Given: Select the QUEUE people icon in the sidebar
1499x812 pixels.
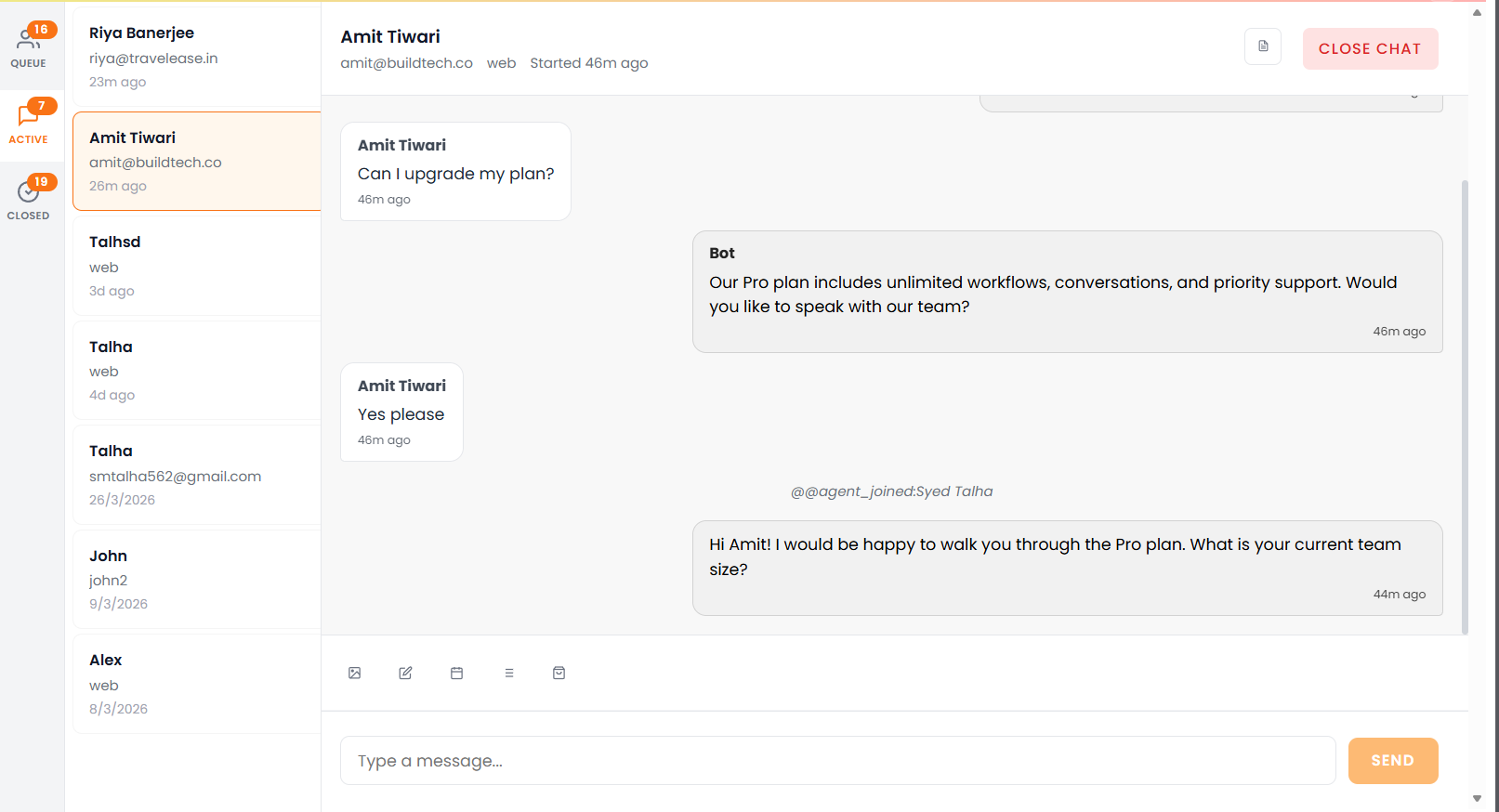Looking at the screenshot, I should click(29, 35).
